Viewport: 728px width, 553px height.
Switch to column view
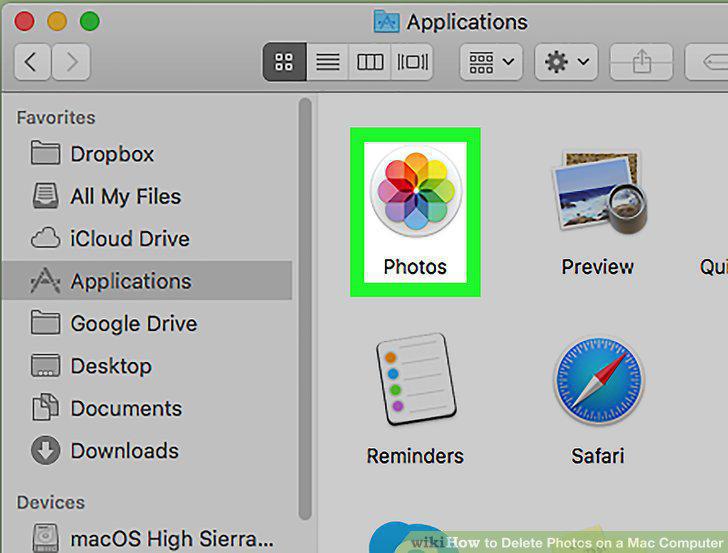(370, 62)
